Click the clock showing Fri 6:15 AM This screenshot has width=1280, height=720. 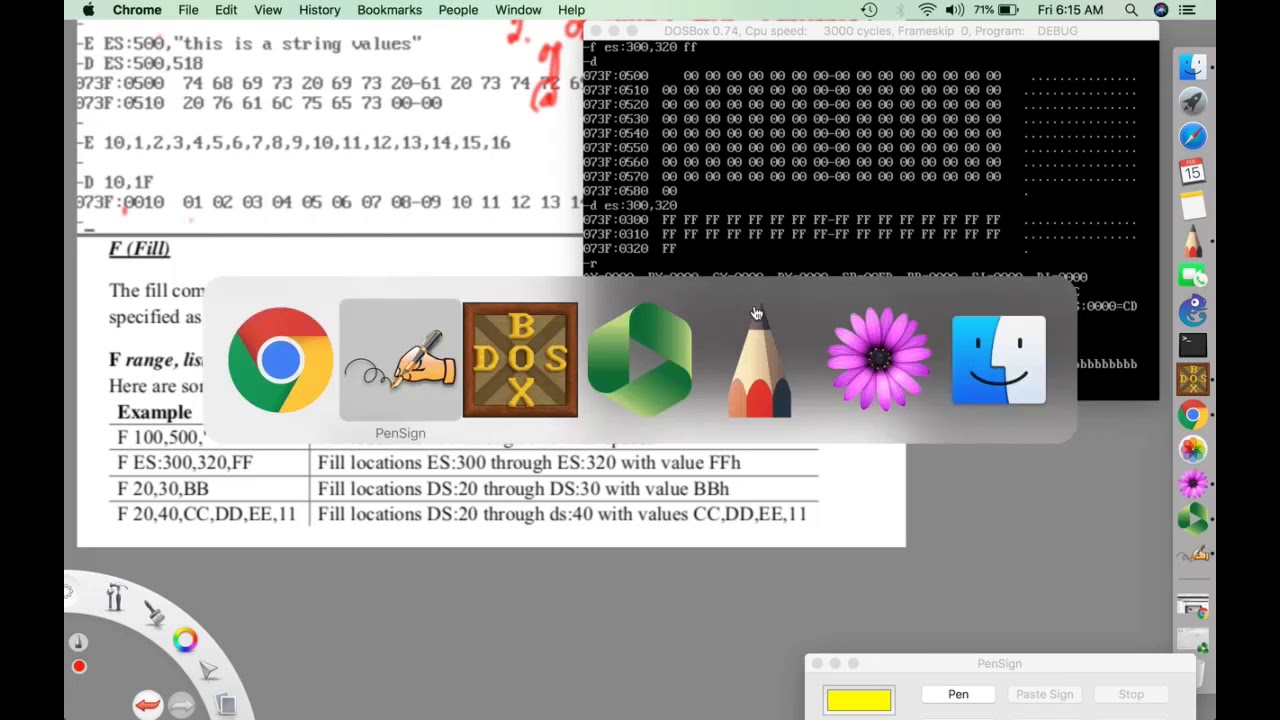1070,10
